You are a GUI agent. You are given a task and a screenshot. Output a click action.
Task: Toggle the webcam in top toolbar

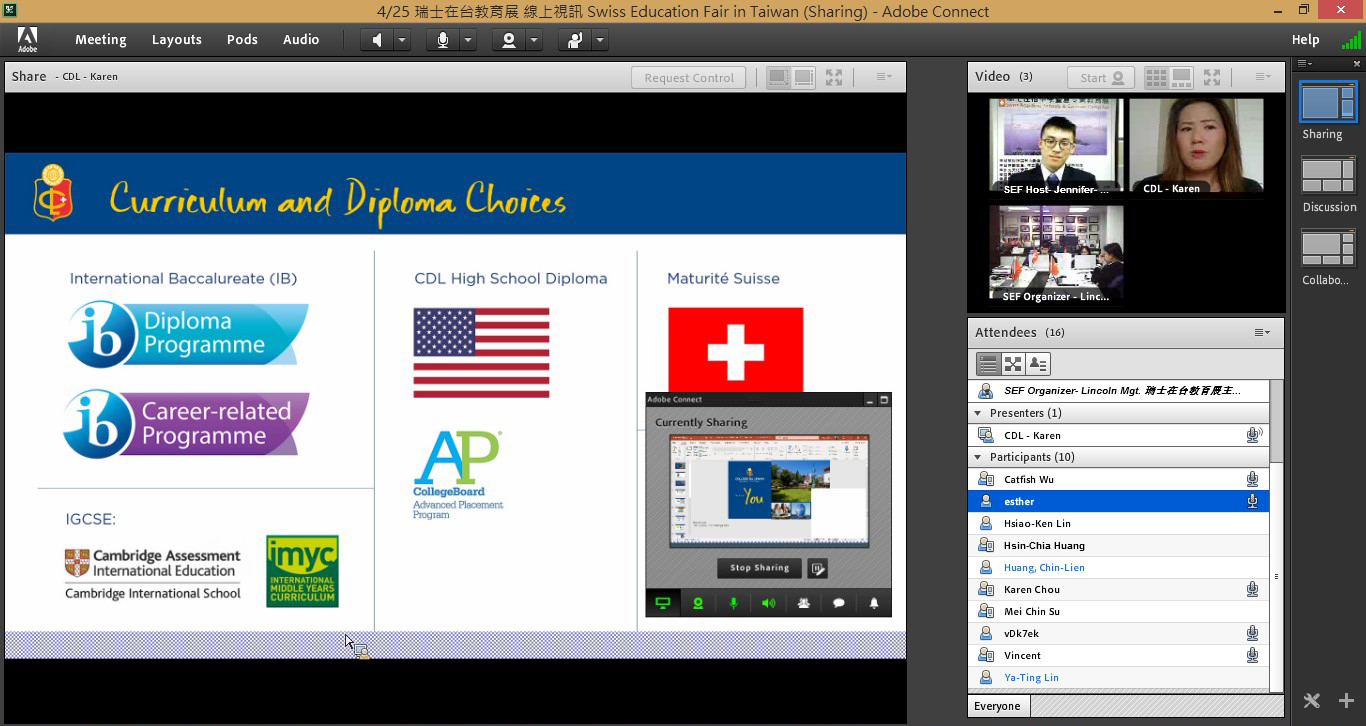pos(509,40)
